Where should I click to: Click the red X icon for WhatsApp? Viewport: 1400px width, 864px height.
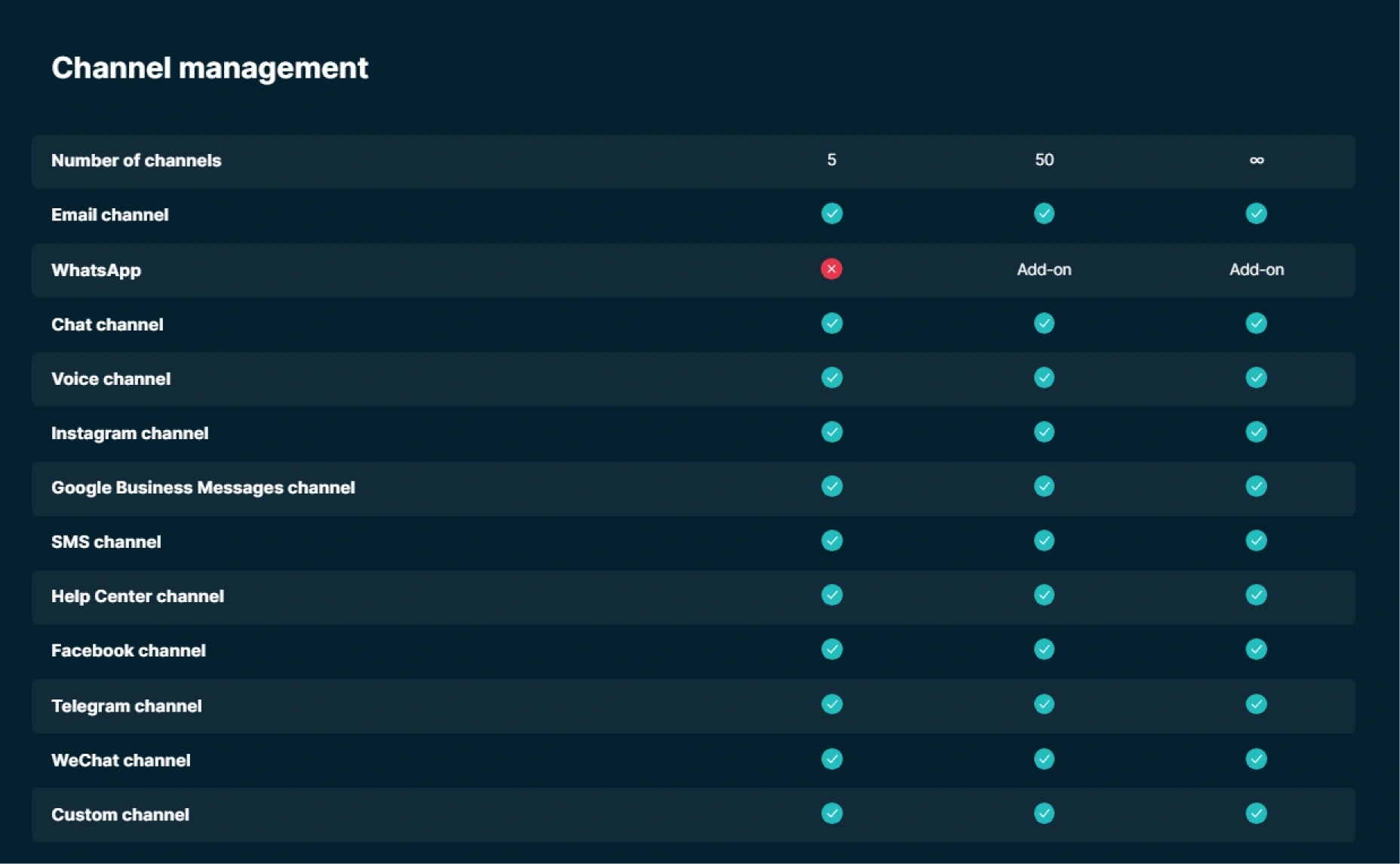832,269
